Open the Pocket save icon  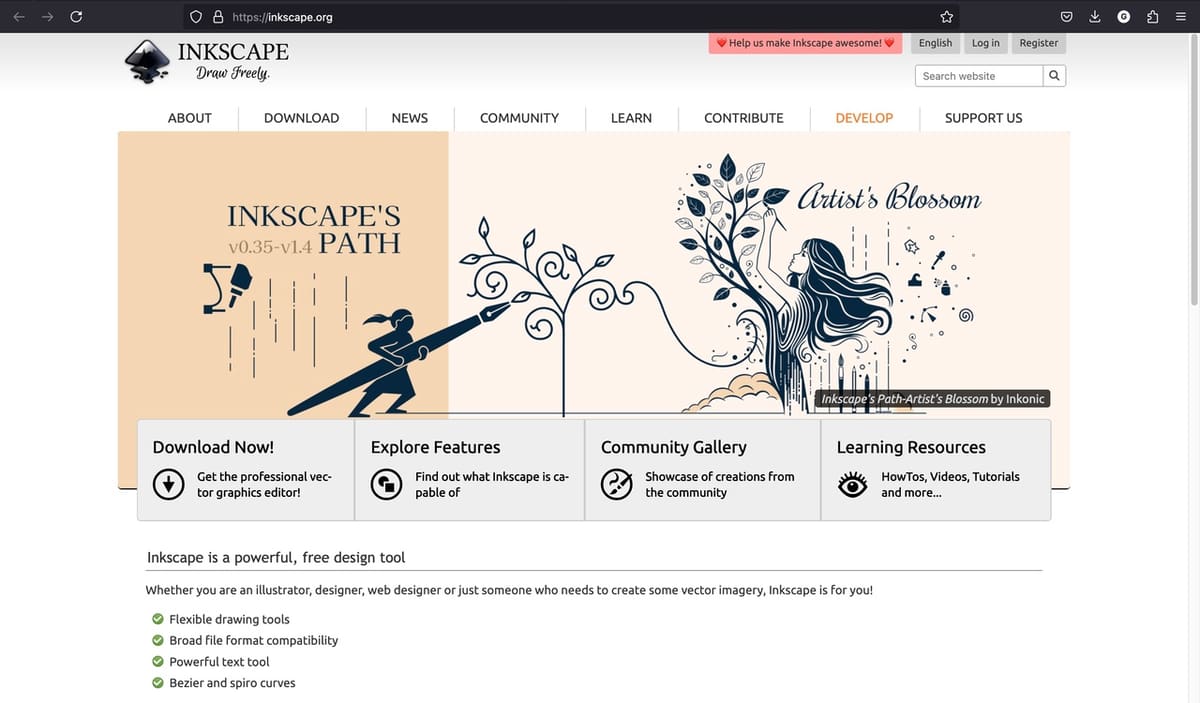pos(1067,16)
